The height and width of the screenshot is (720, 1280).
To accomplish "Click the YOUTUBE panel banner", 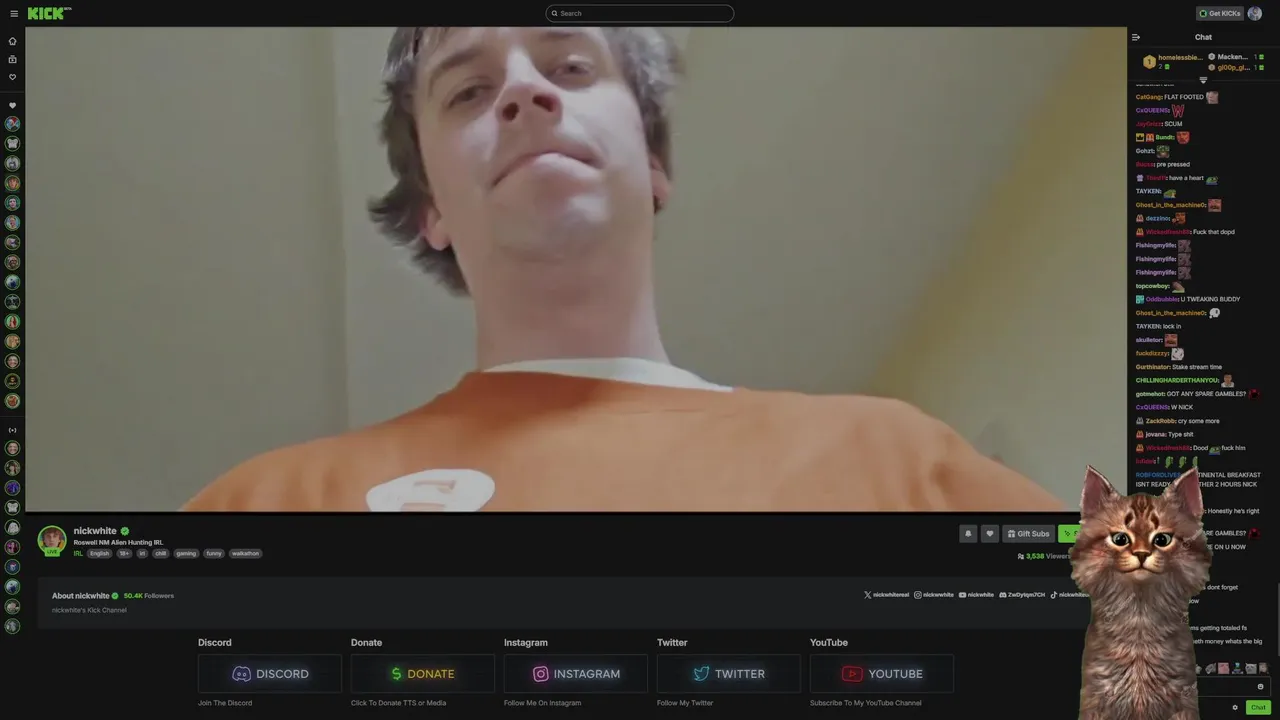I will click(x=882, y=674).
